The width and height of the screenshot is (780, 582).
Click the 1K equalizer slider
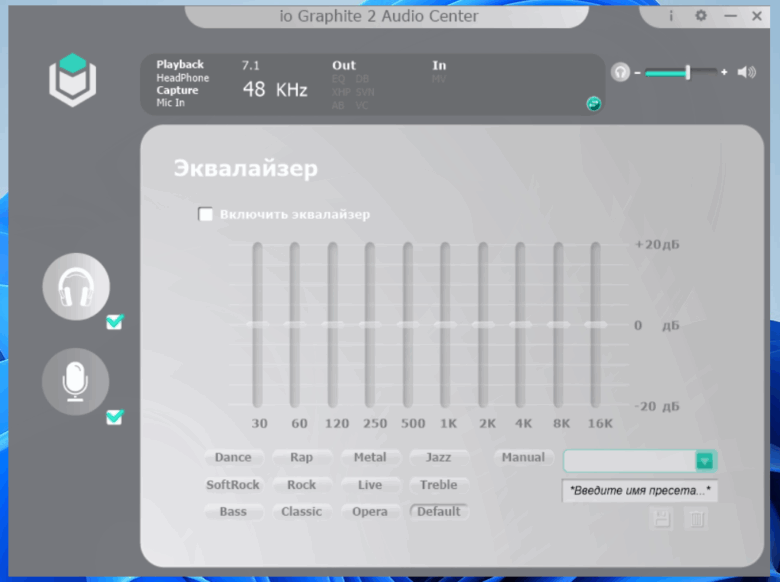[445, 325]
